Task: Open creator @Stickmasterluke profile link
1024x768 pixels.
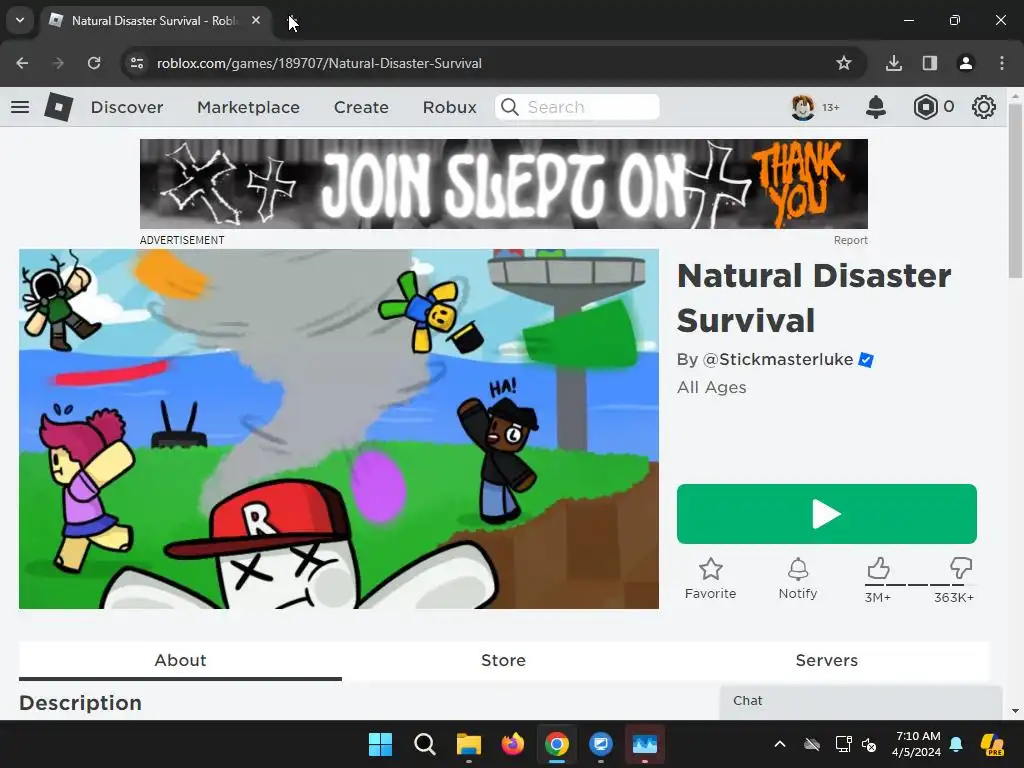Action: coord(778,360)
